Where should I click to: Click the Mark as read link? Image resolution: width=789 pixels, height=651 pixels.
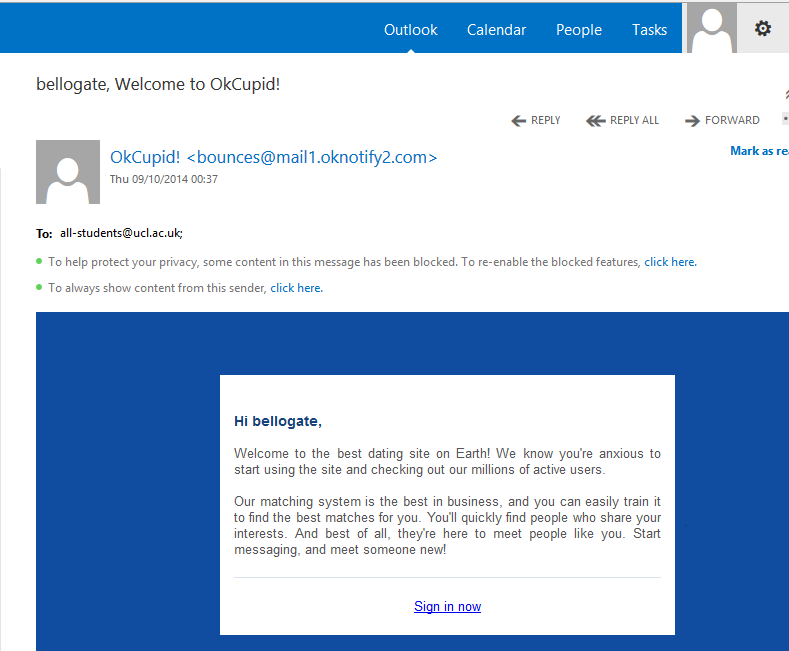(759, 151)
